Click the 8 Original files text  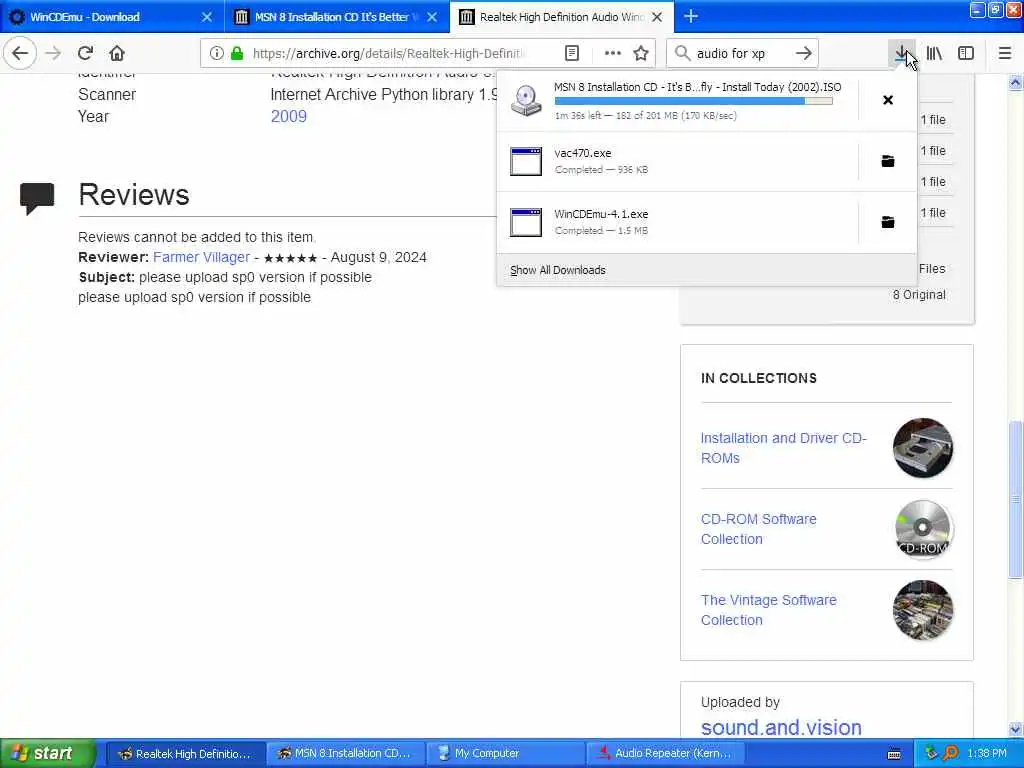pos(919,295)
